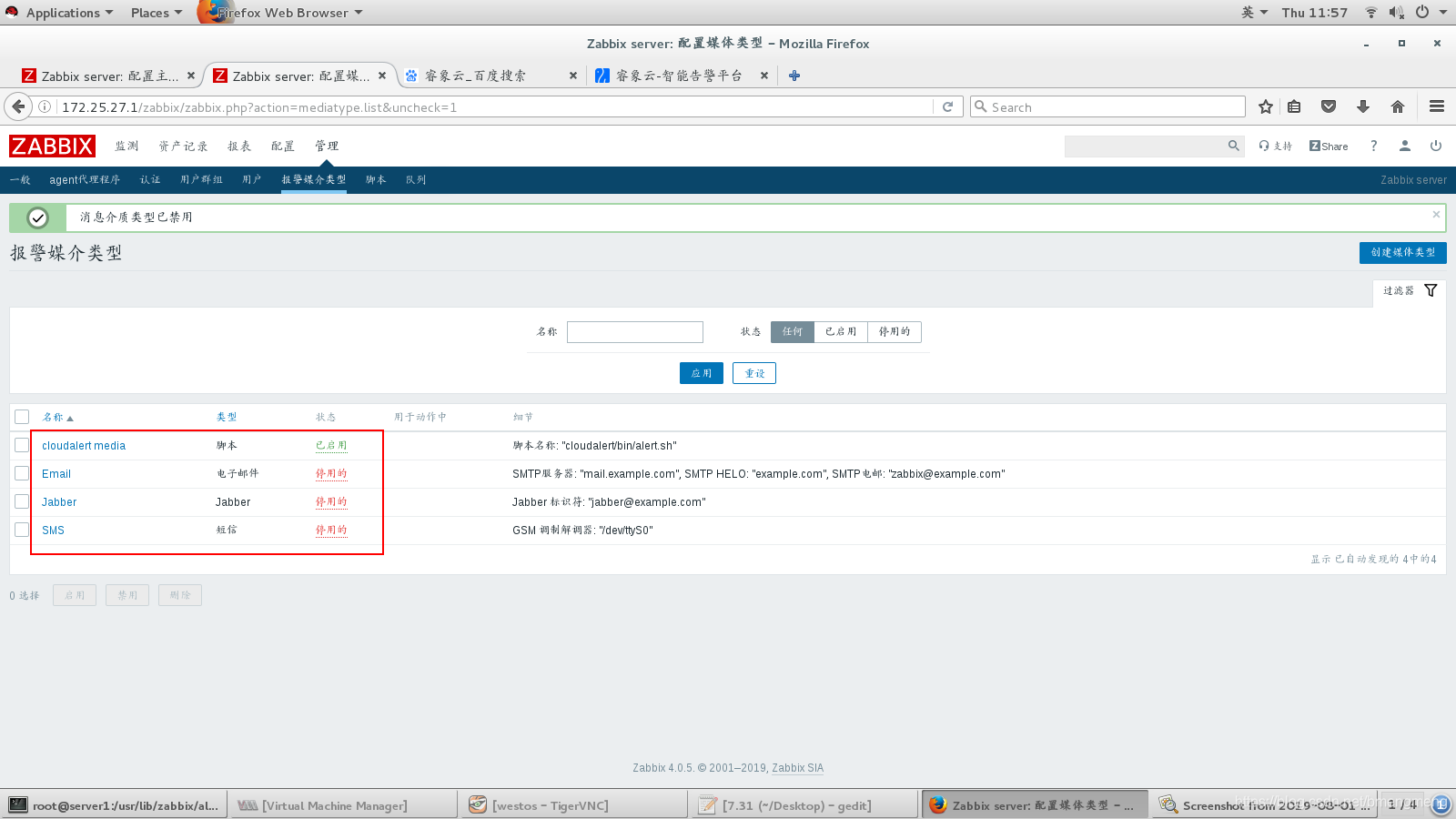The image size is (1456, 819).
Task: Close the 睿象云-智能告警平台 tab
Action: pyautogui.click(x=763, y=76)
